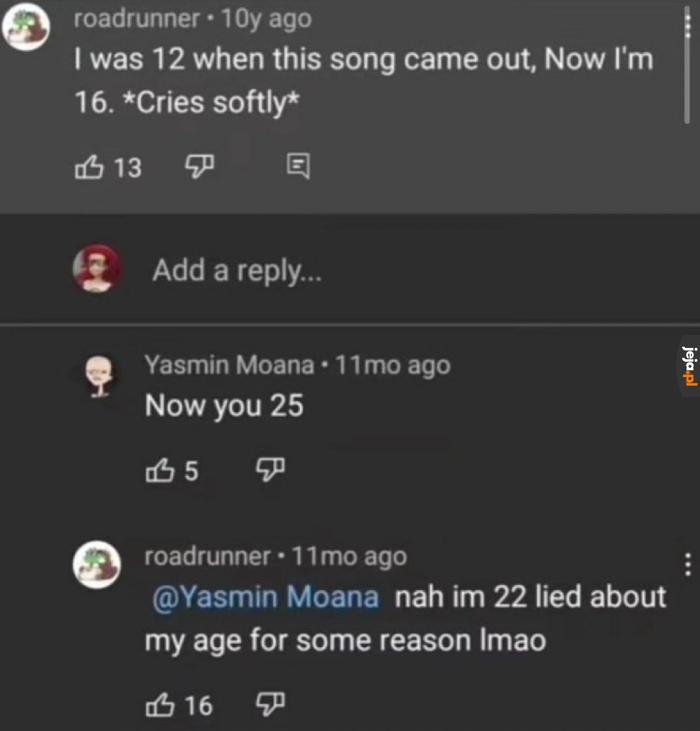Like roadrunner's original top comment
This screenshot has width=700, height=731.
89,167
